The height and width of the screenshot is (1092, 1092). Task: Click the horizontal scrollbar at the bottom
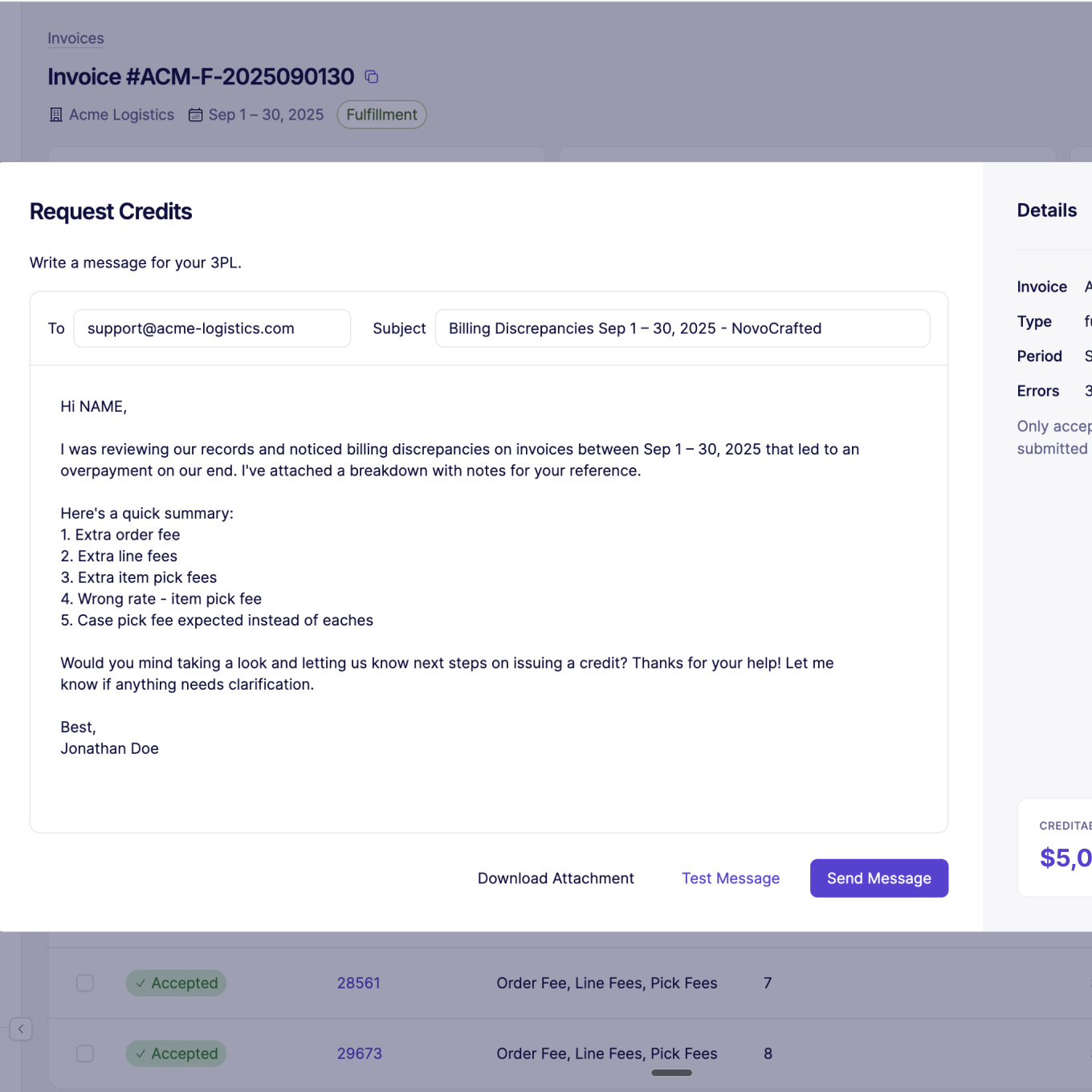pyautogui.click(x=670, y=1073)
